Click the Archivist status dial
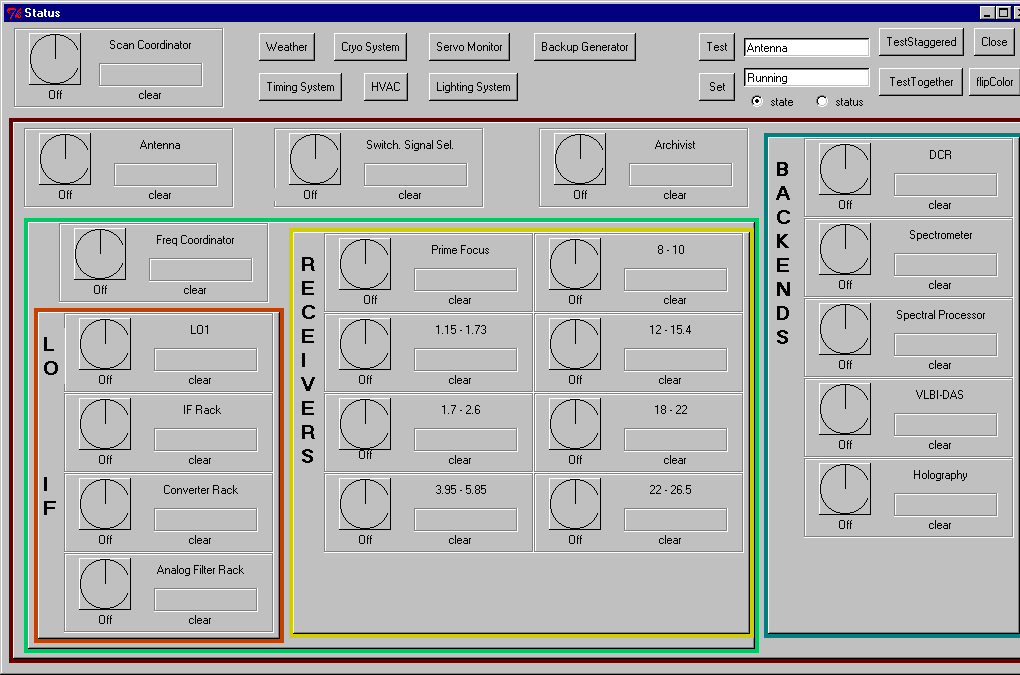This screenshot has height=675, width=1020. 580,159
